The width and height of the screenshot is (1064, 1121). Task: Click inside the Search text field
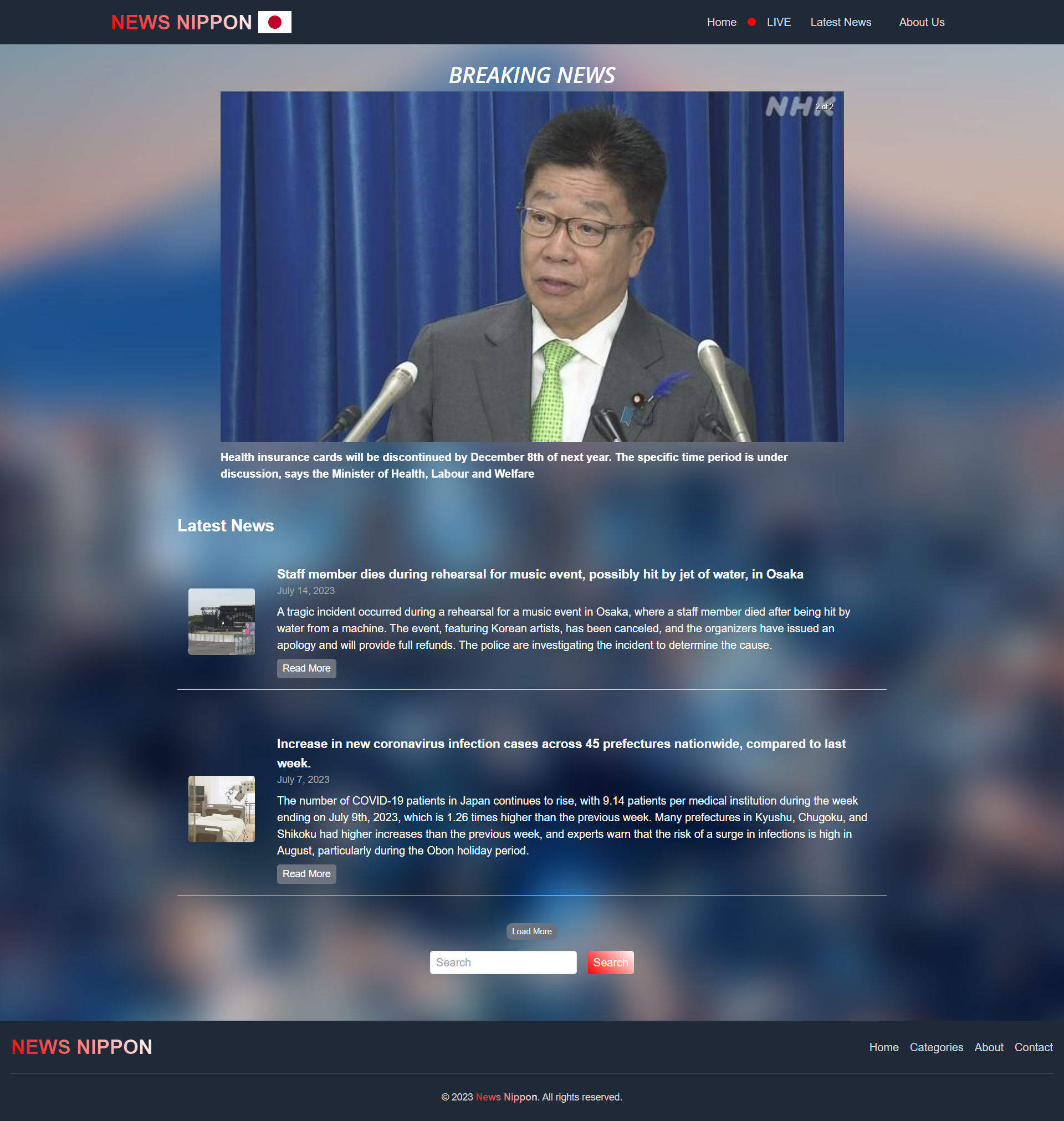pos(503,962)
